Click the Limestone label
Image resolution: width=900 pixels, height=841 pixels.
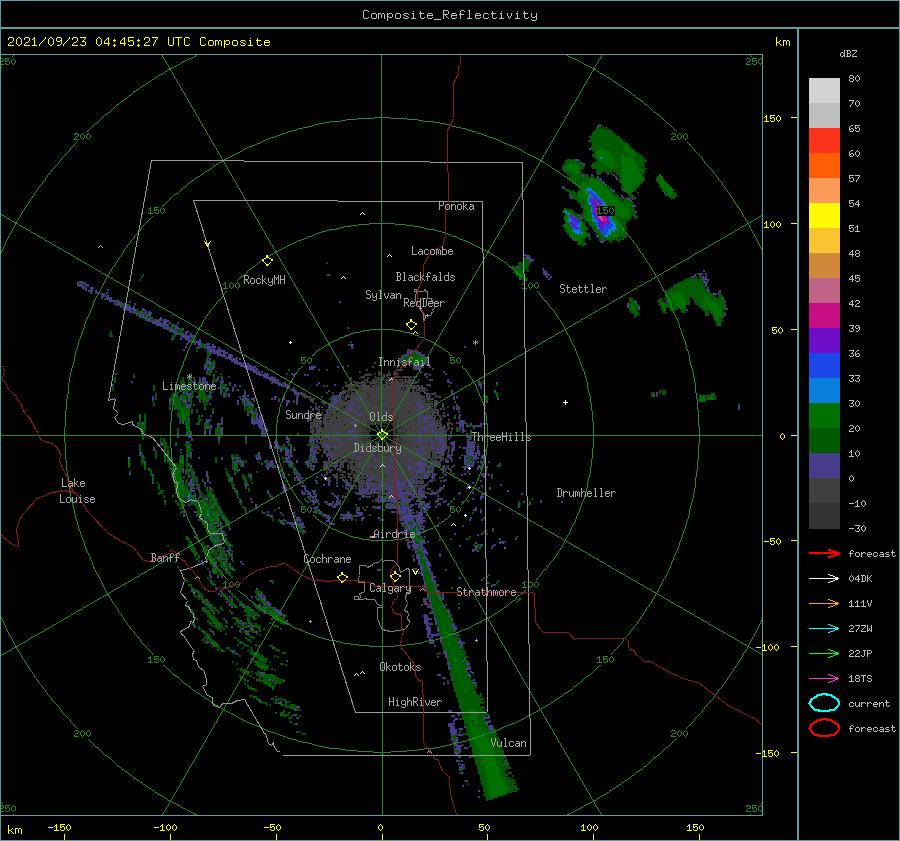pyautogui.click(x=189, y=386)
